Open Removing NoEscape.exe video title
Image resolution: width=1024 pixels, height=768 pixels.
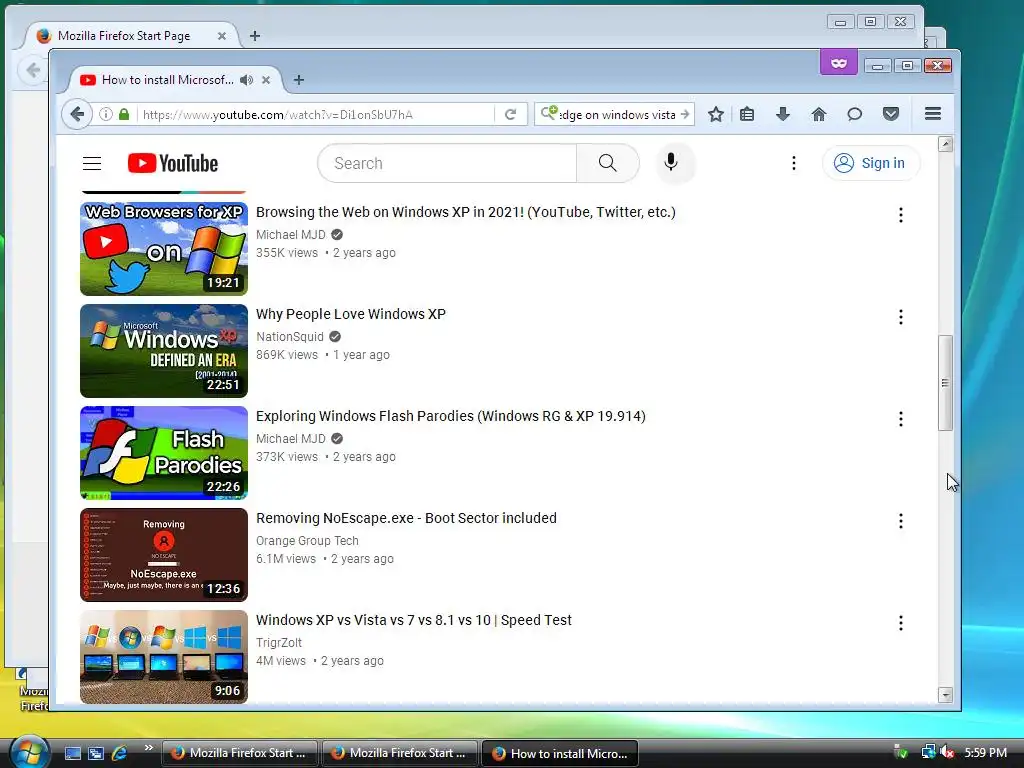coord(406,518)
